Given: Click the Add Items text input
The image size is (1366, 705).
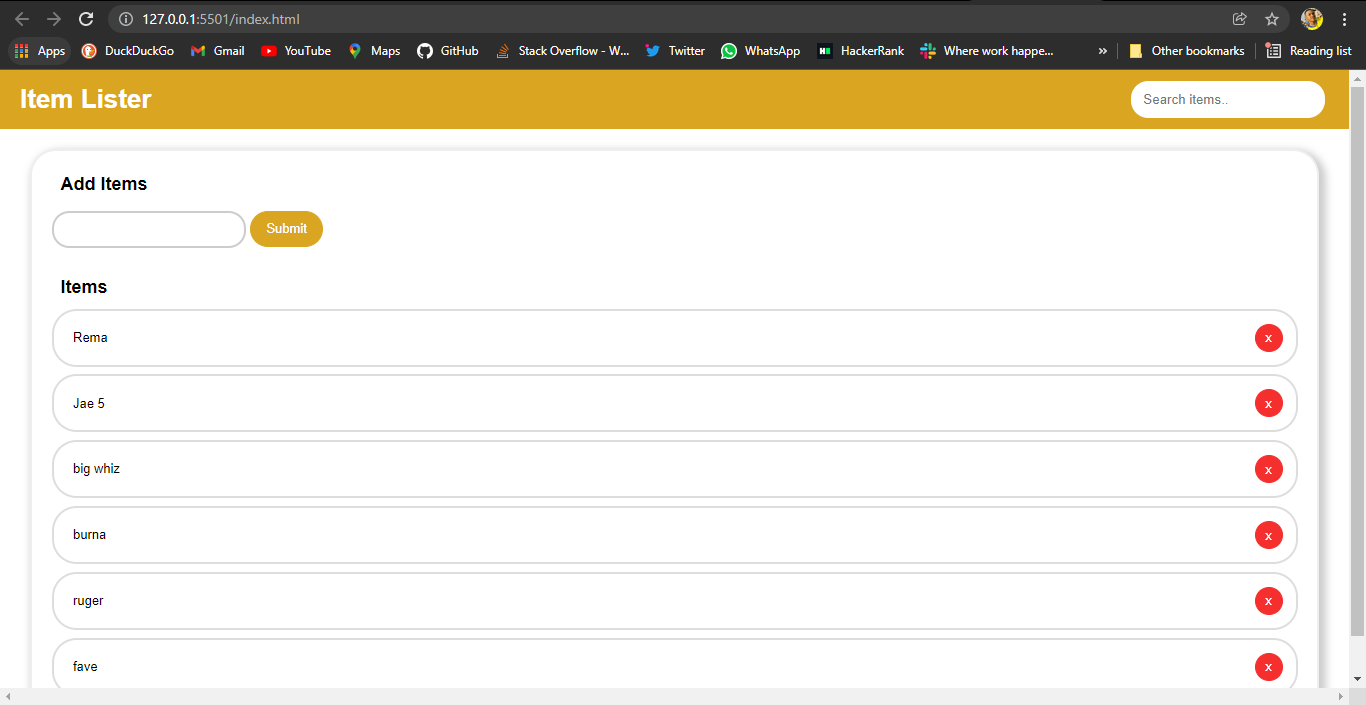Looking at the screenshot, I should 149,229.
